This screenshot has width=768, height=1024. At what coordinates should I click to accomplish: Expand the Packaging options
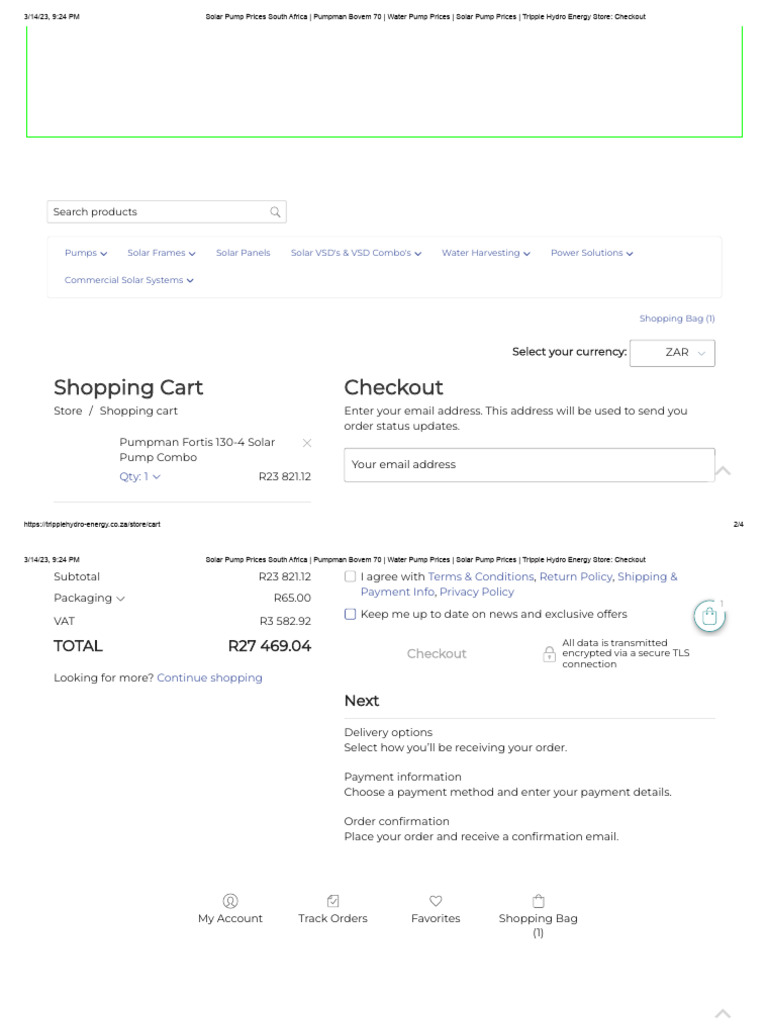click(x=89, y=598)
